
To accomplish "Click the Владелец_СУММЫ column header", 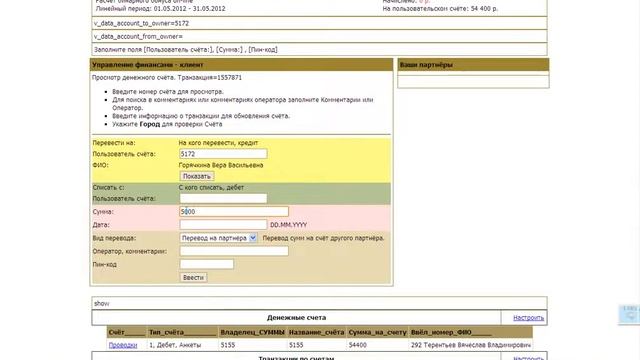I will (252, 332).
